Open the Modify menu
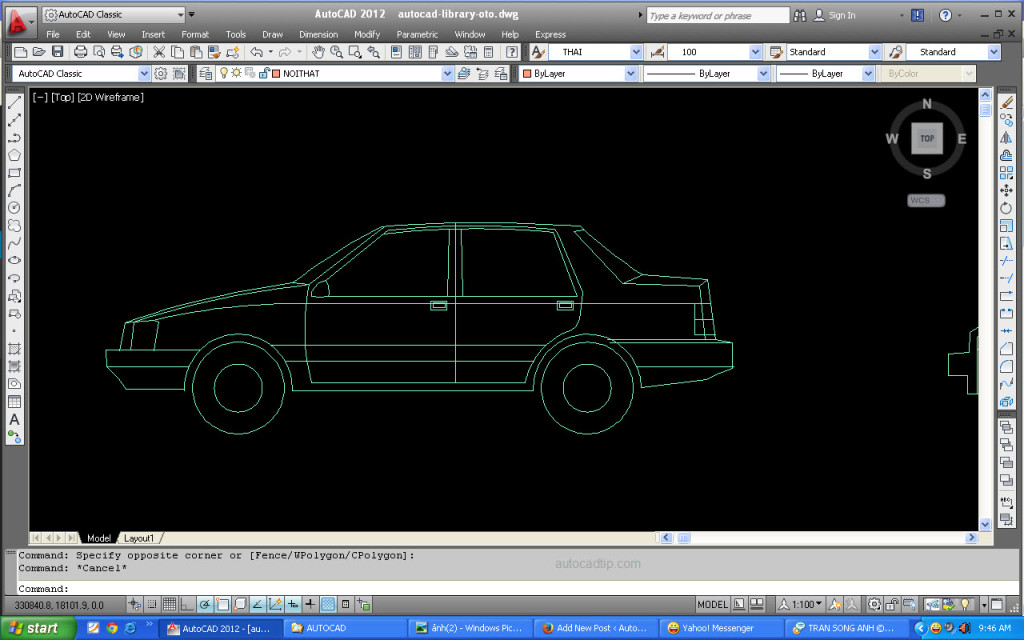The image size is (1024, 640). click(x=367, y=34)
